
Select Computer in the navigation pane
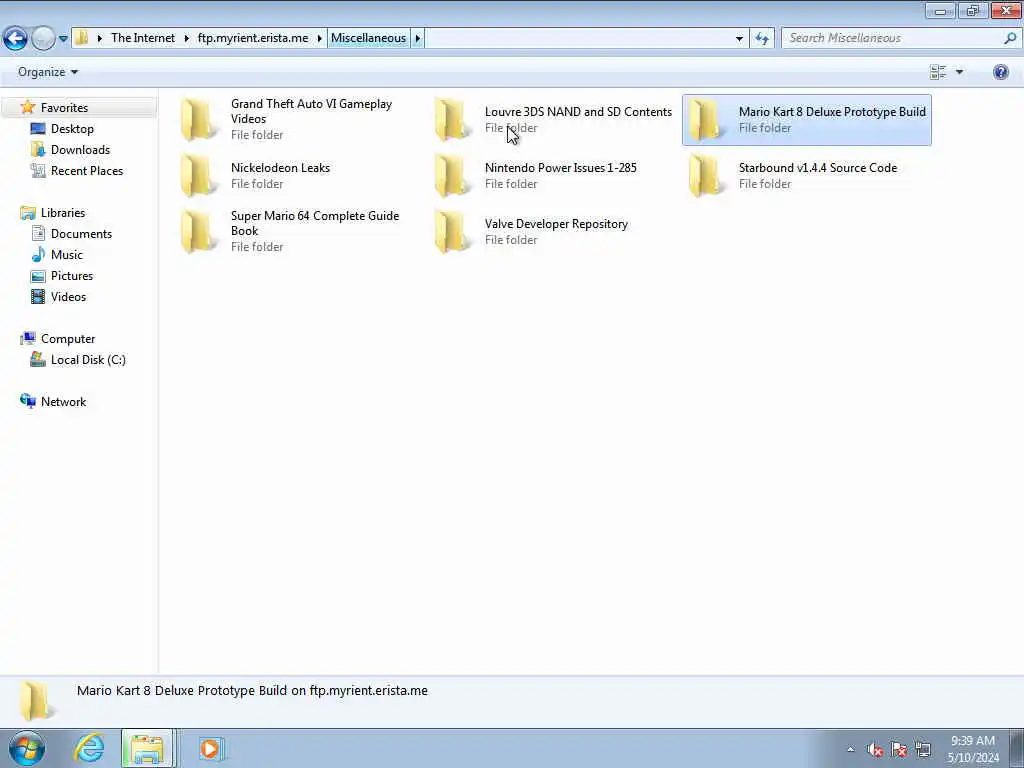click(68, 339)
